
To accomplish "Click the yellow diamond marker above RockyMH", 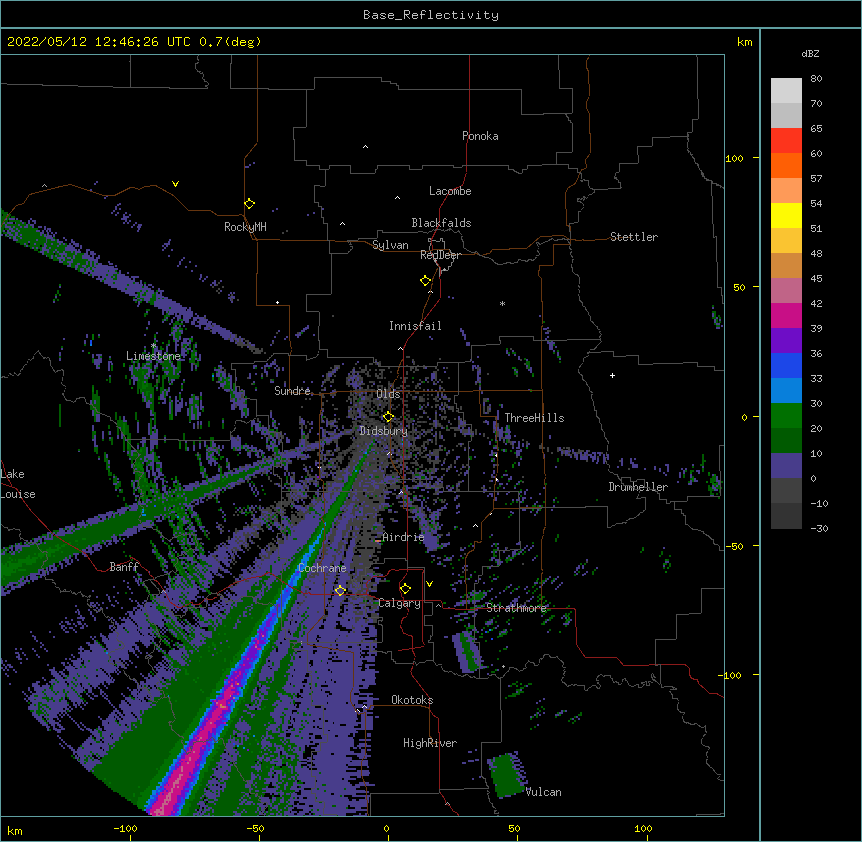I will 250,204.
